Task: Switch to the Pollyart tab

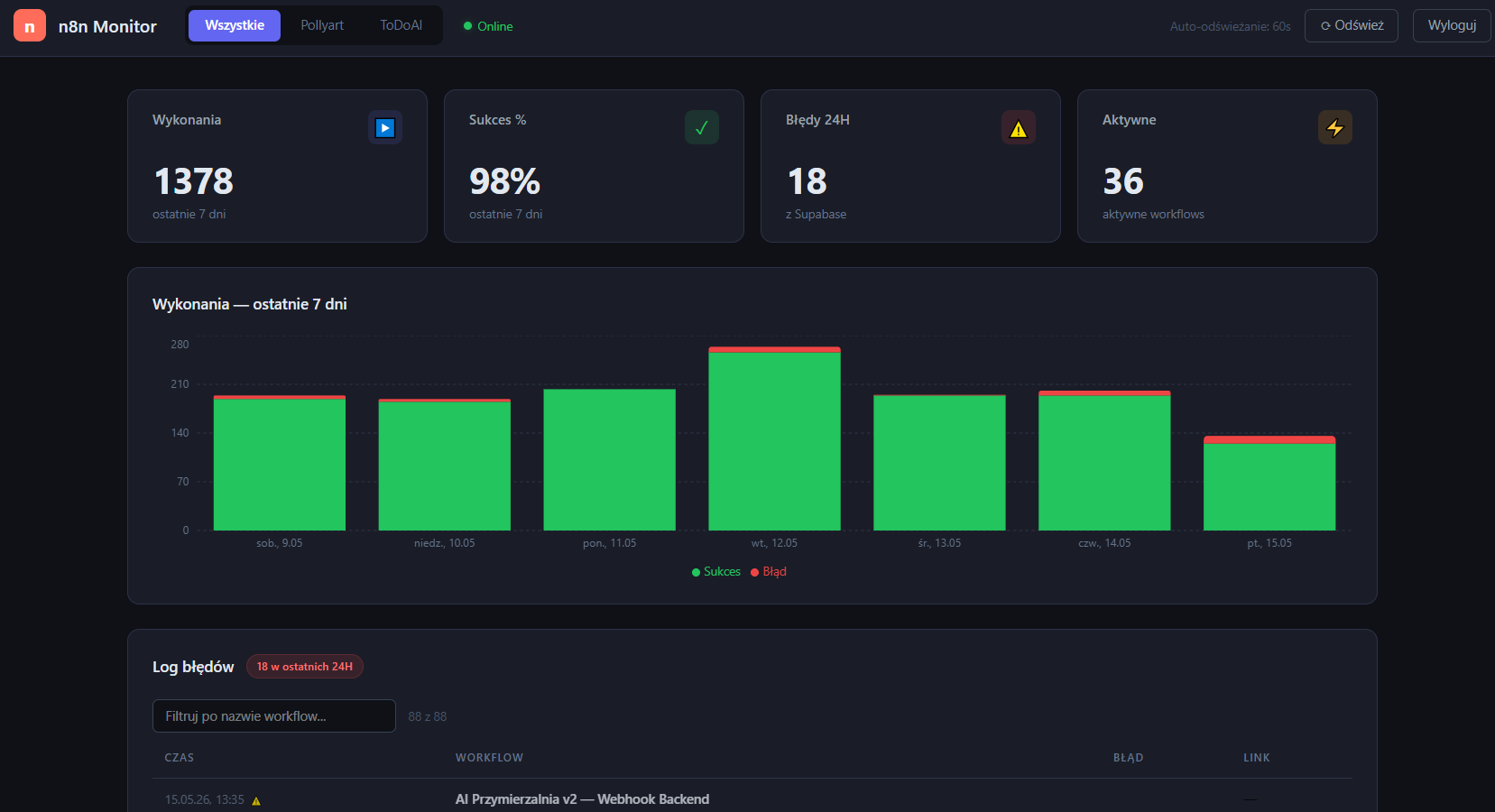Action: (x=322, y=25)
